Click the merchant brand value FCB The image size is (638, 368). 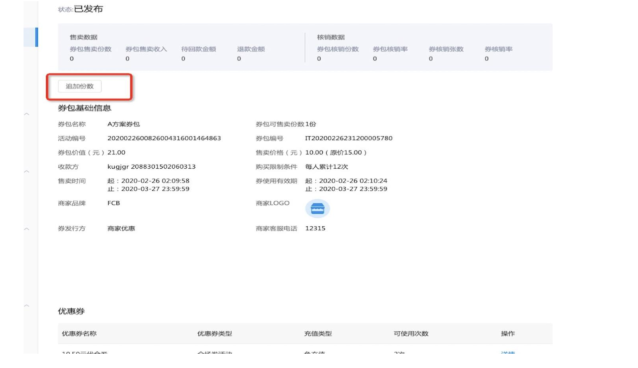114,203
